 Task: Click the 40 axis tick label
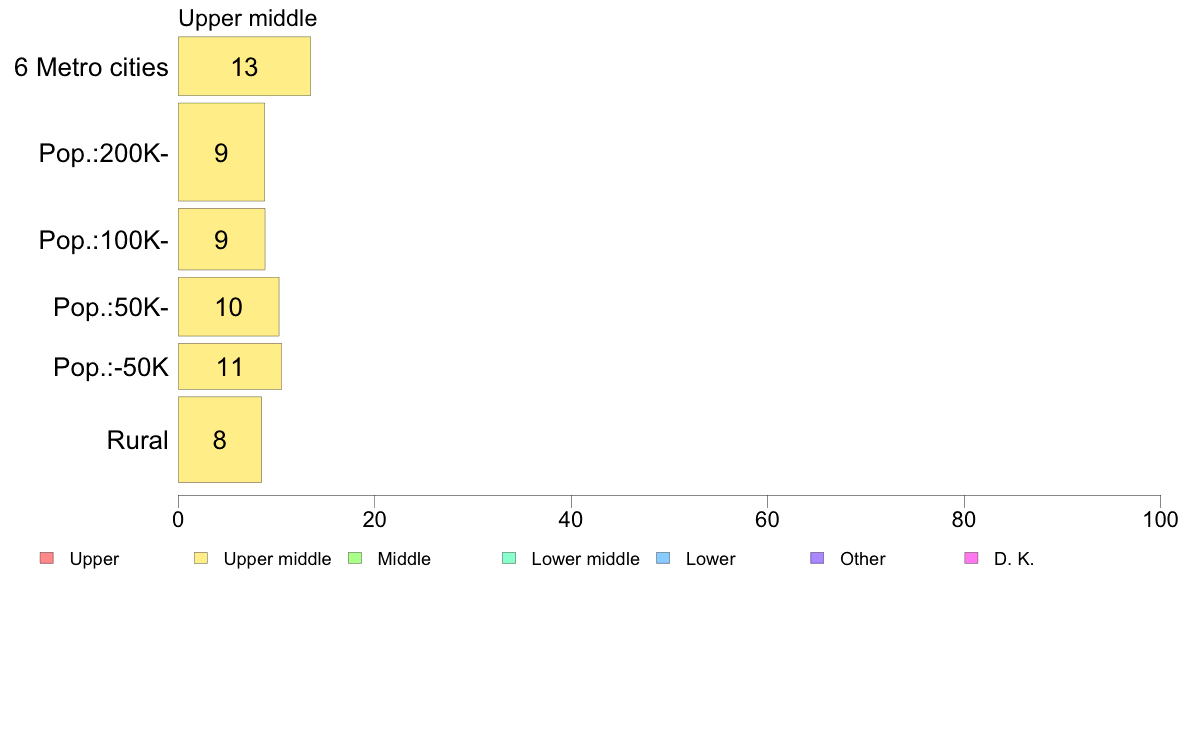(x=571, y=520)
